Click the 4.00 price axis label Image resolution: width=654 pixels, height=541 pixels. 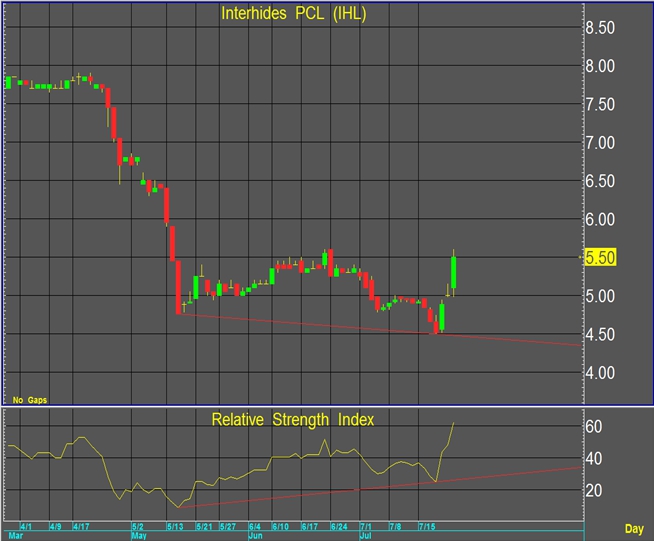pyautogui.click(x=600, y=372)
